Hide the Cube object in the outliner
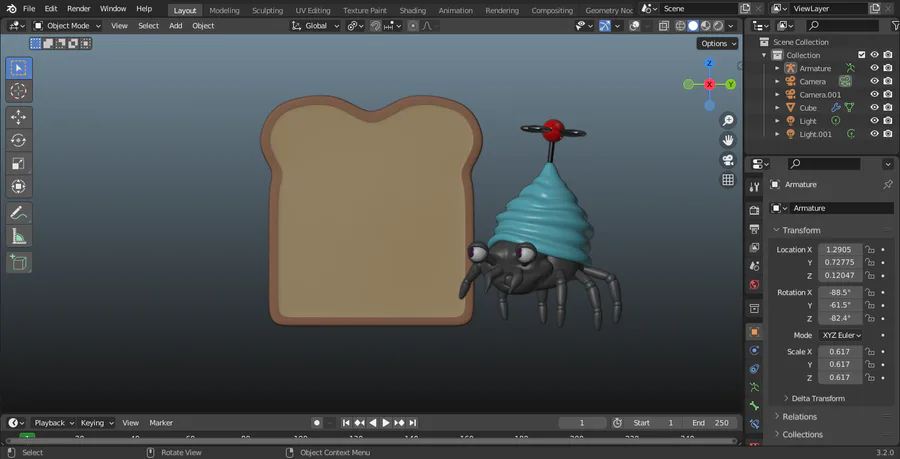 click(874, 108)
